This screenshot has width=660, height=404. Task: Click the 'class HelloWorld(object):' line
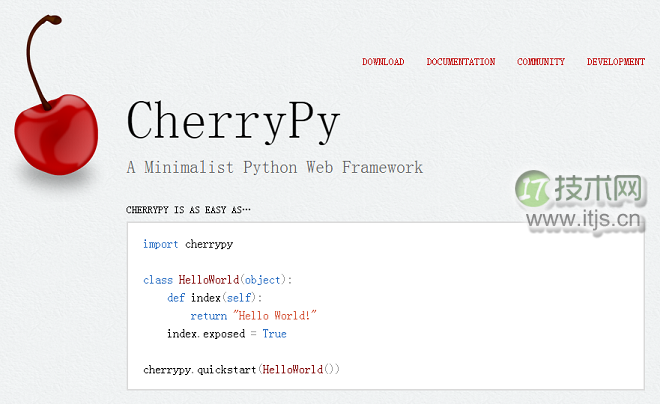pyautogui.click(x=218, y=280)
